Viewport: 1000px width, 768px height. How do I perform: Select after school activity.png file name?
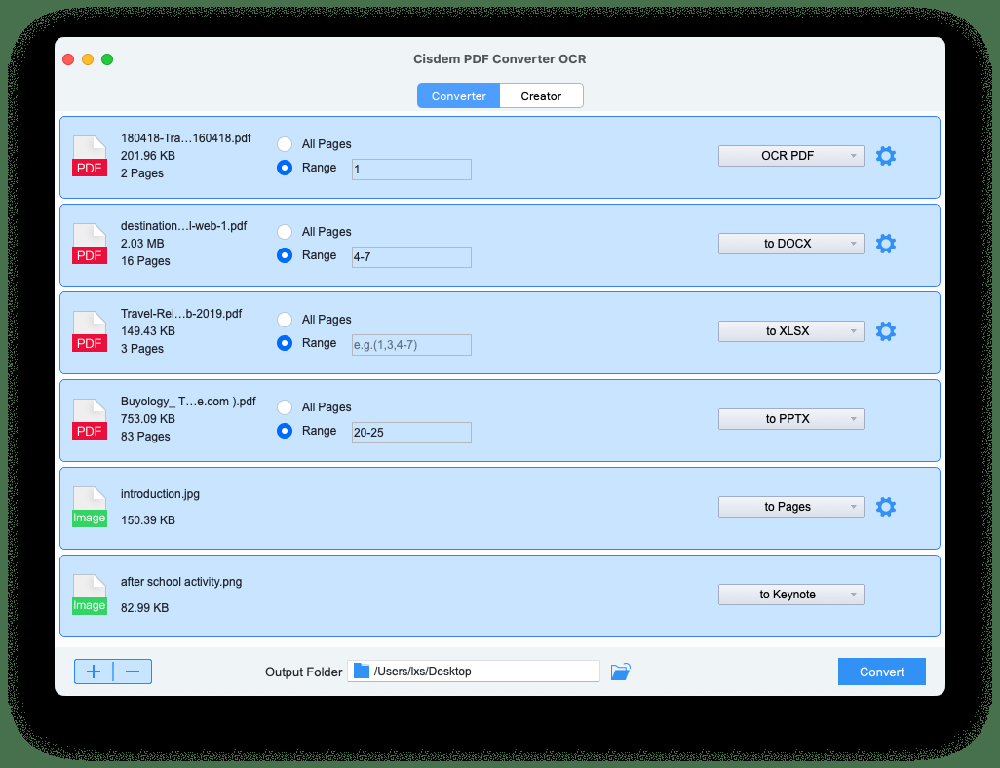pyautogui.click(x=182, y=582)
